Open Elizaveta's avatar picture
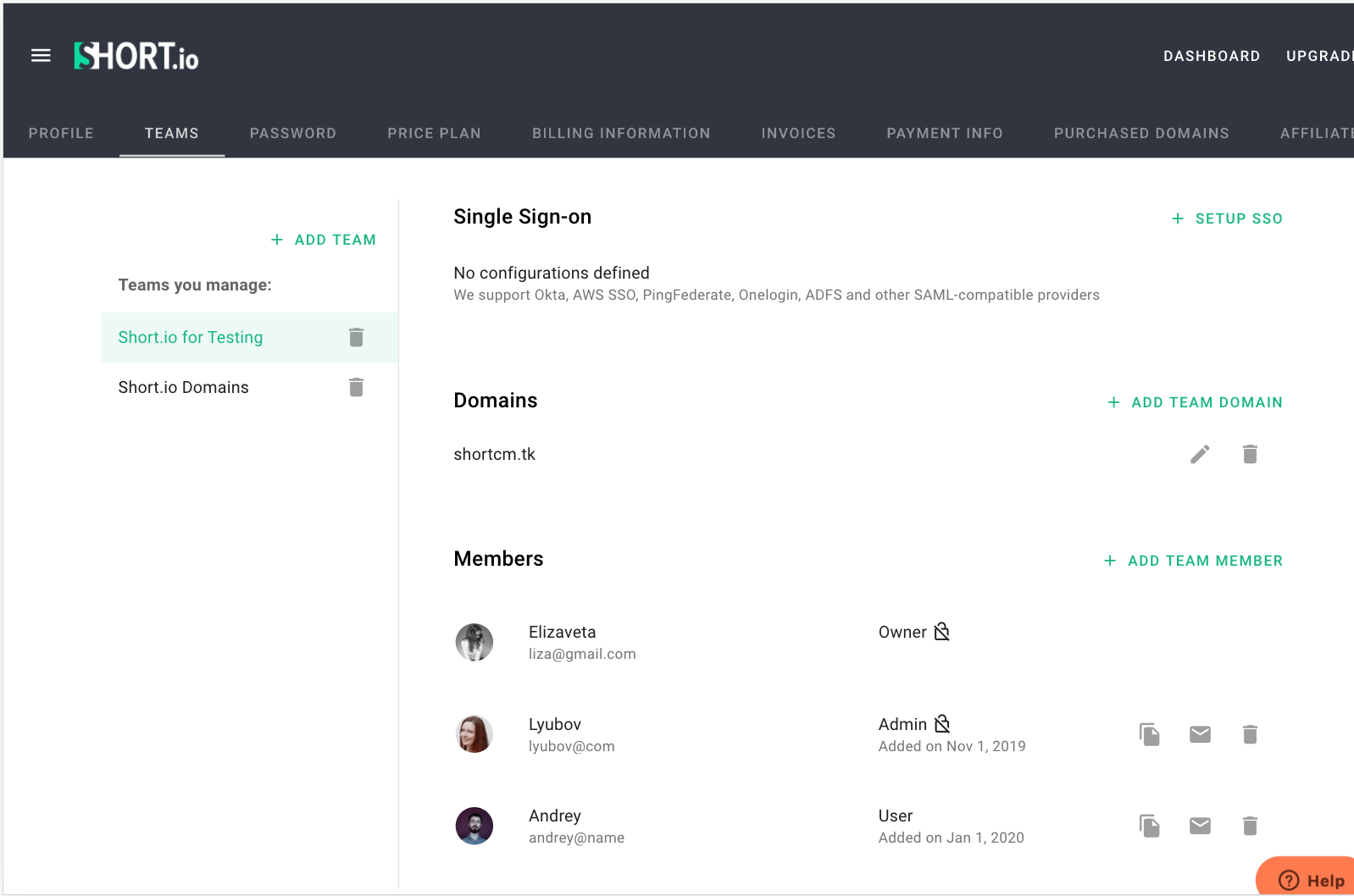 pyautogui.click(x=474, y=642)
